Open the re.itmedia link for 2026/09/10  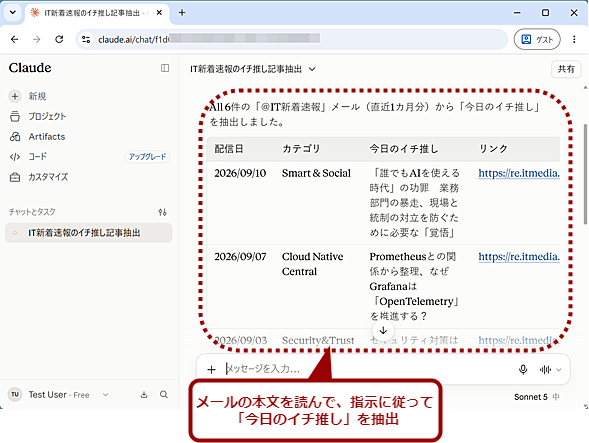(519, 173)
